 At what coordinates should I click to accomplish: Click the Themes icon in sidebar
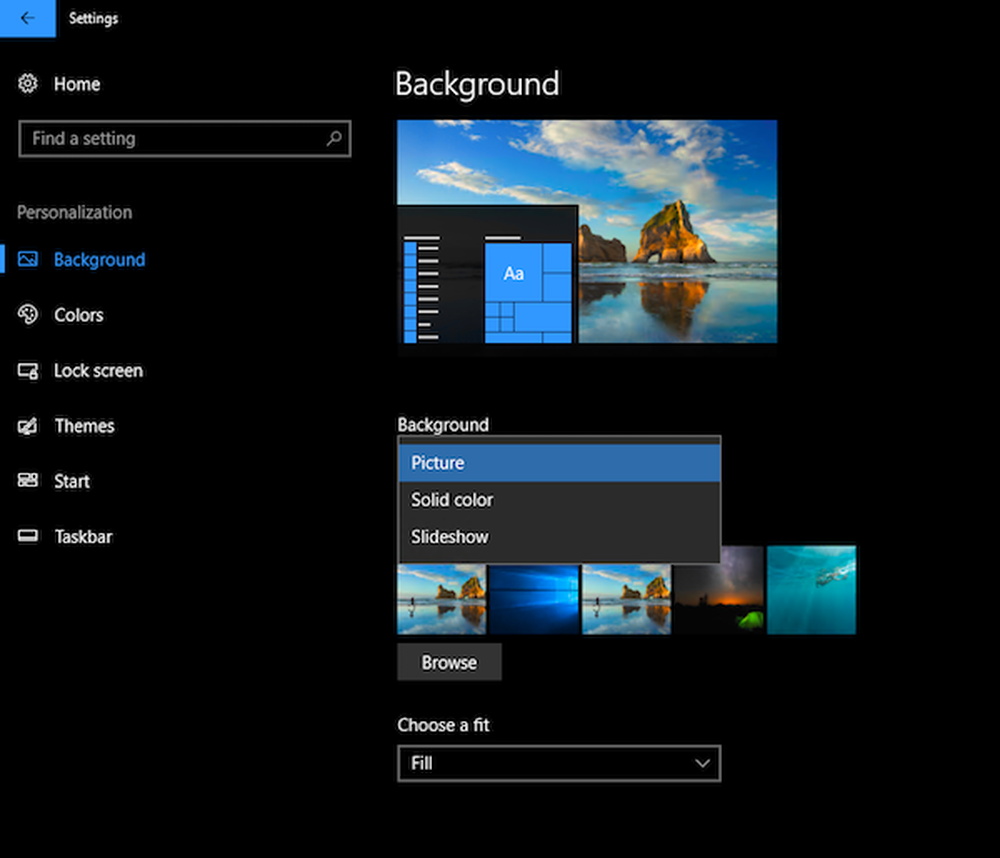coord(28,426)
